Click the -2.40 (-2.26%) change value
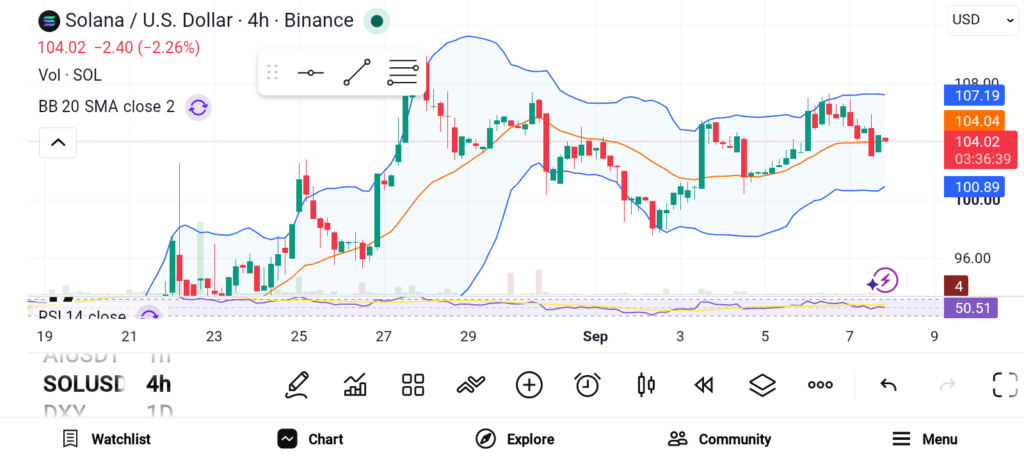 147,48
